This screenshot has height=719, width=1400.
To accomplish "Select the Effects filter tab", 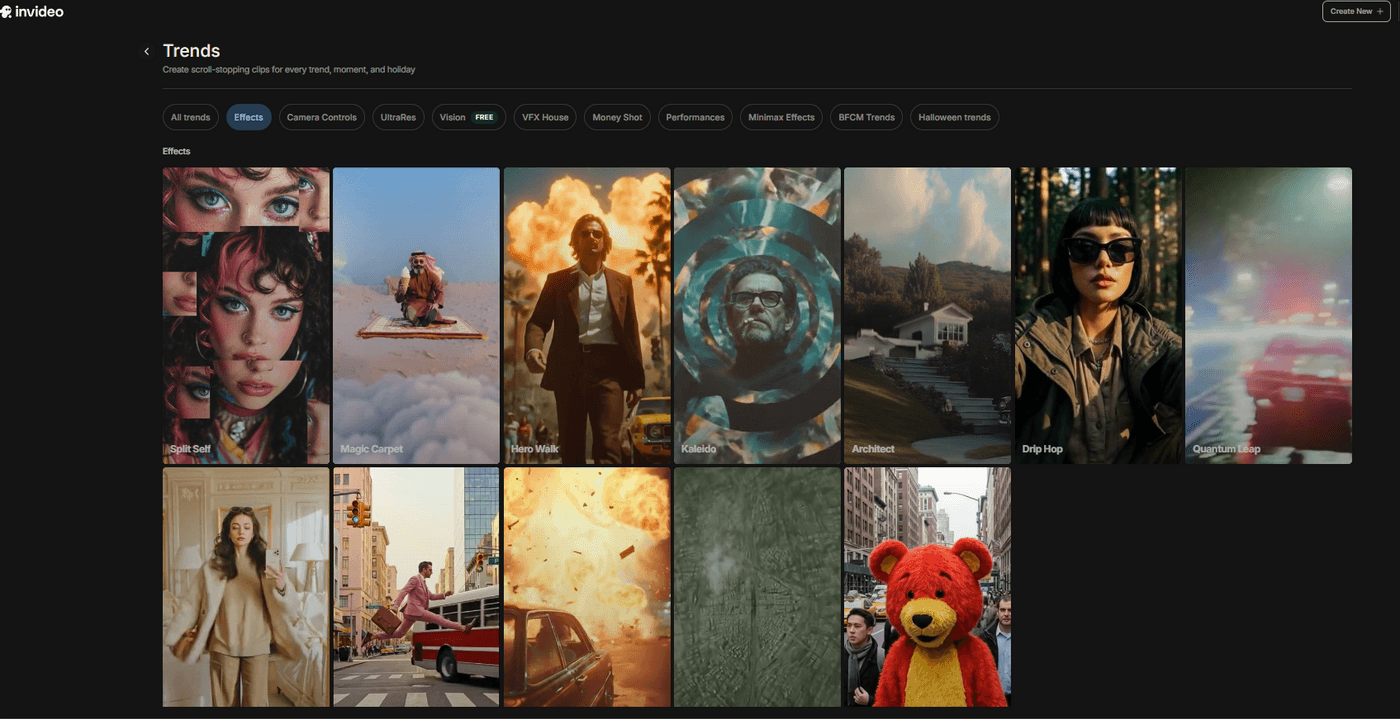I will point(248,117).
